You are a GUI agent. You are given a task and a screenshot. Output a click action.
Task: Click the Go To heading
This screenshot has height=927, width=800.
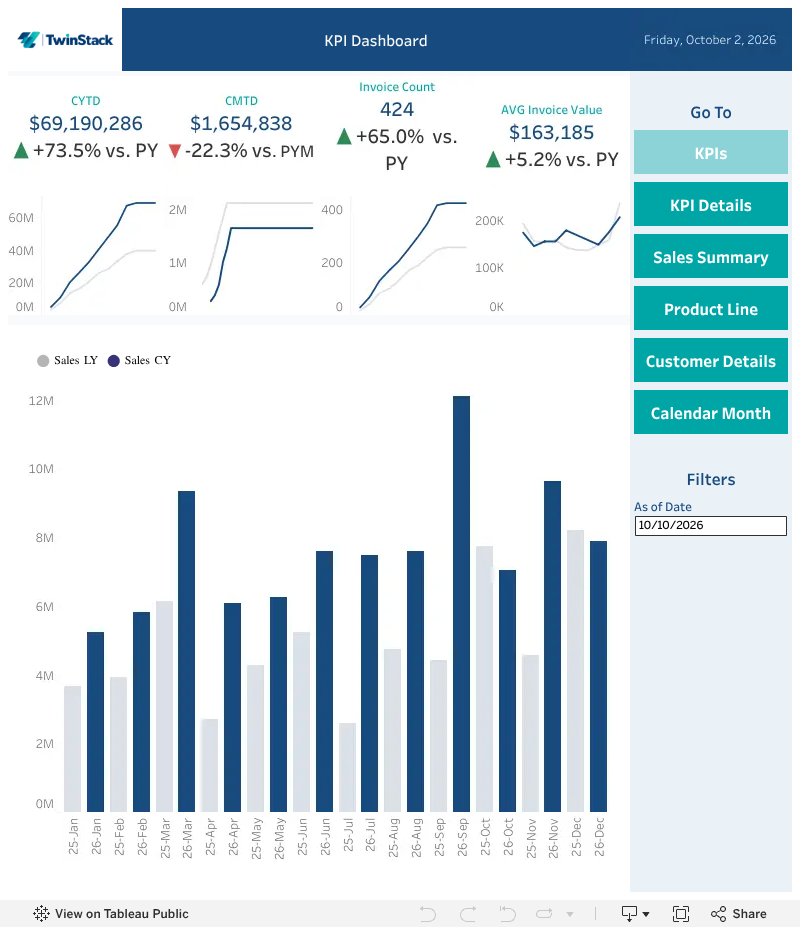click(x=711, y=112)
